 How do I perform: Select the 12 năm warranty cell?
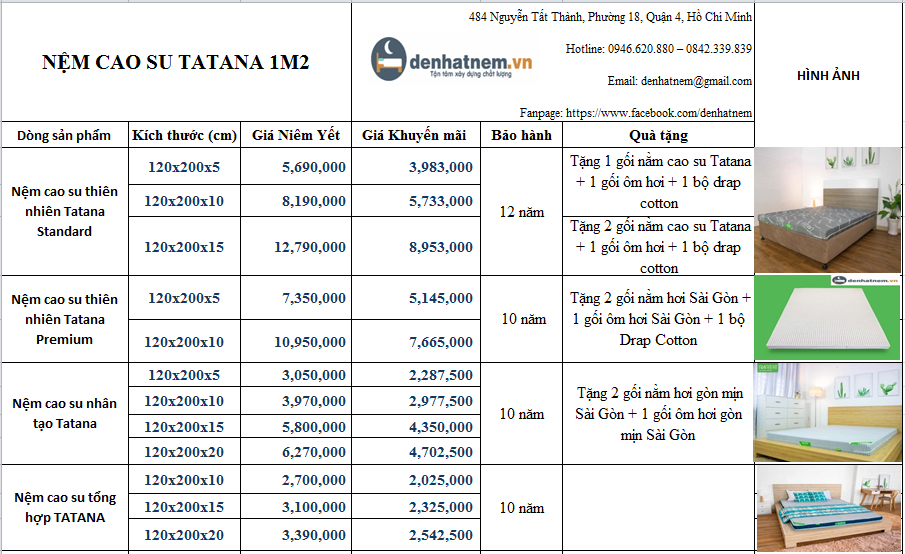point(521,212)
